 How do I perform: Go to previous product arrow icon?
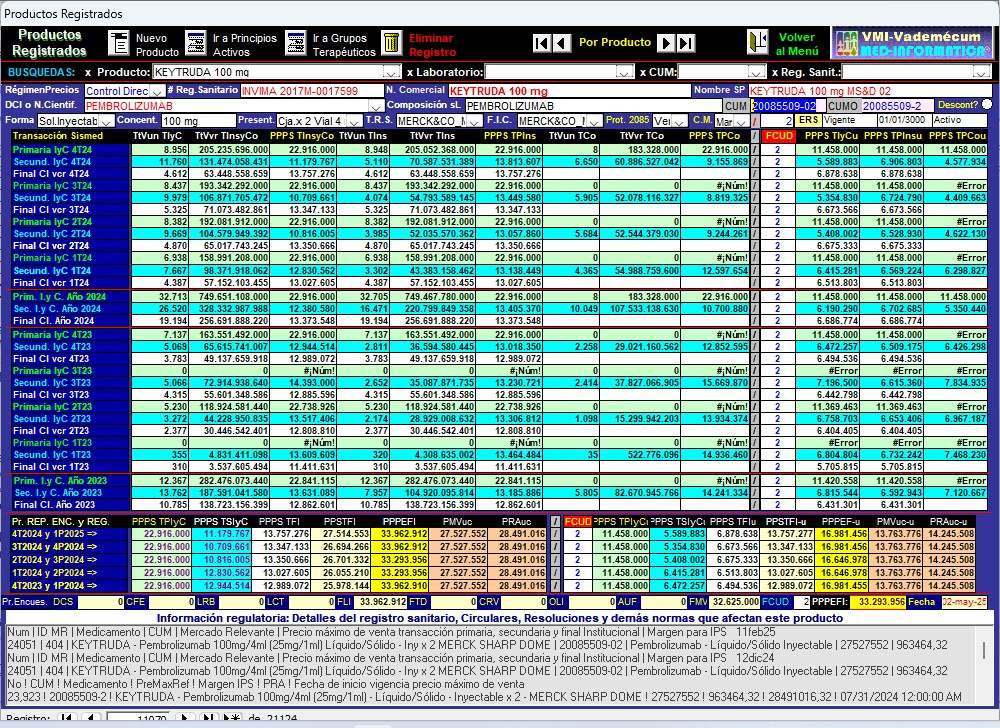[x=562, y=43]
